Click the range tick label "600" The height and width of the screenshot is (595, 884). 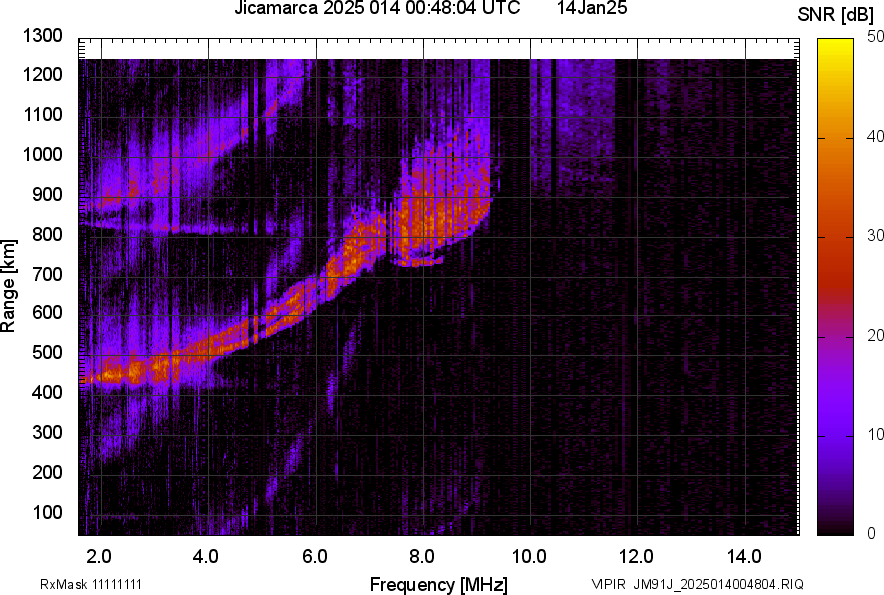(x=47, y=312)
